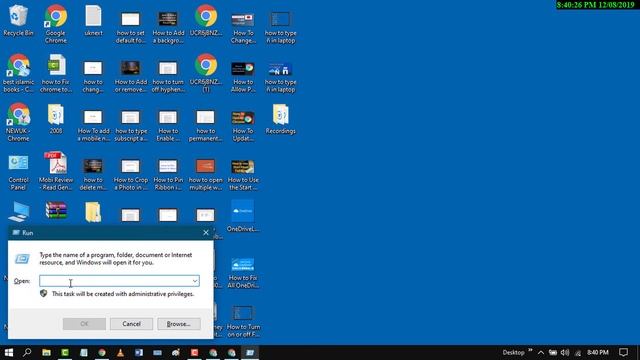Select the 'How To Updat...' desktop file
The height and width of the screenshot is (360, 640).
click(x=243, y=125)
